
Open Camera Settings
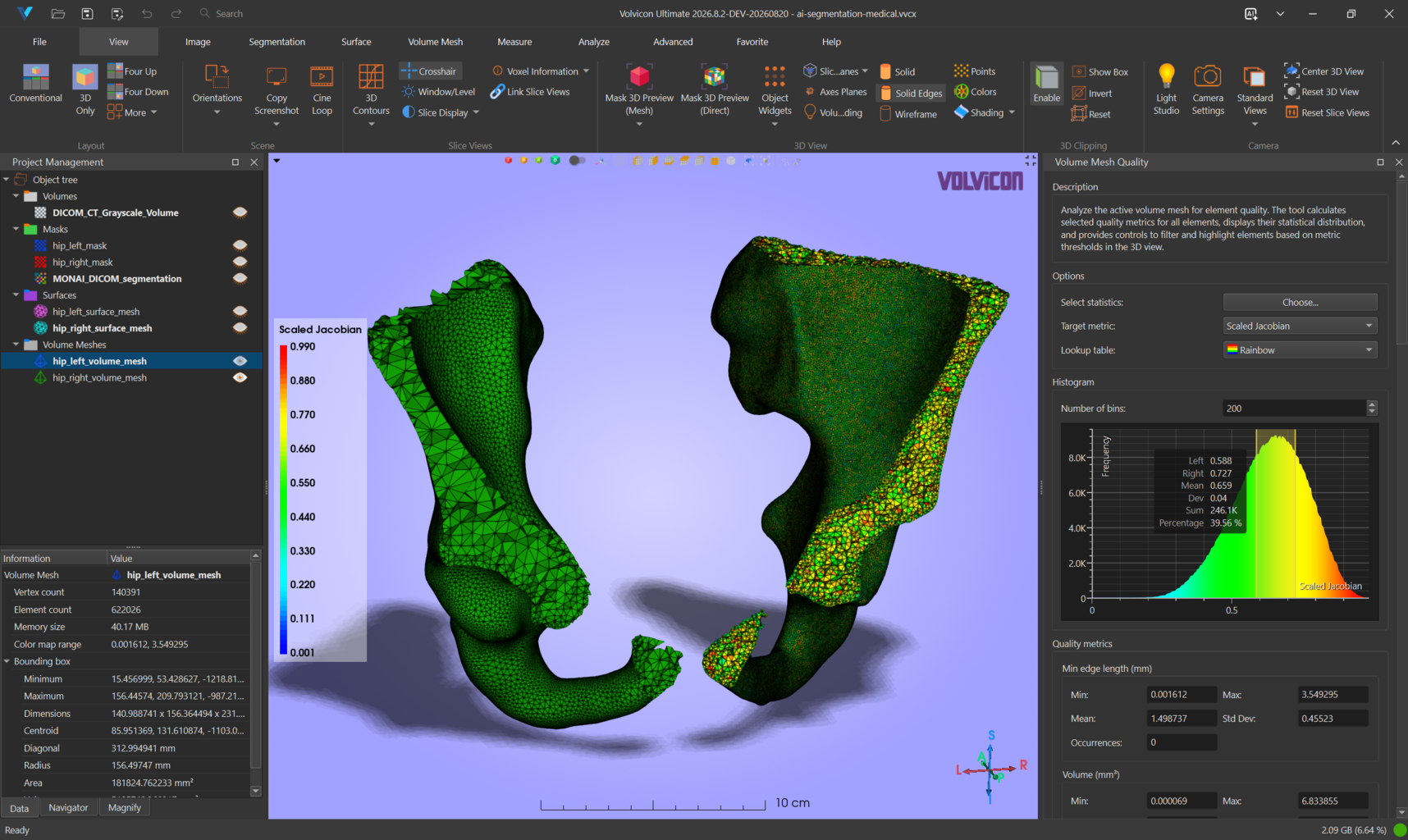tap(1208, 91)
